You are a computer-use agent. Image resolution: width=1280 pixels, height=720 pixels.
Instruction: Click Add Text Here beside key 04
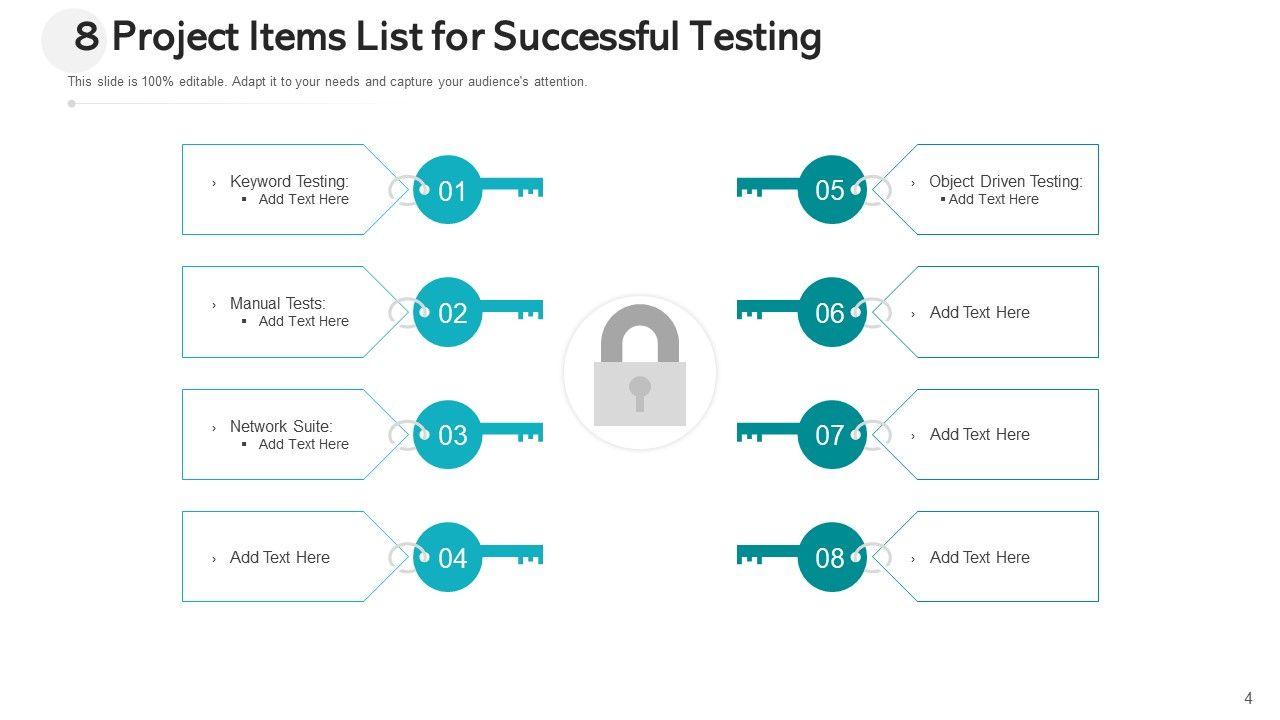click(280, 557)
